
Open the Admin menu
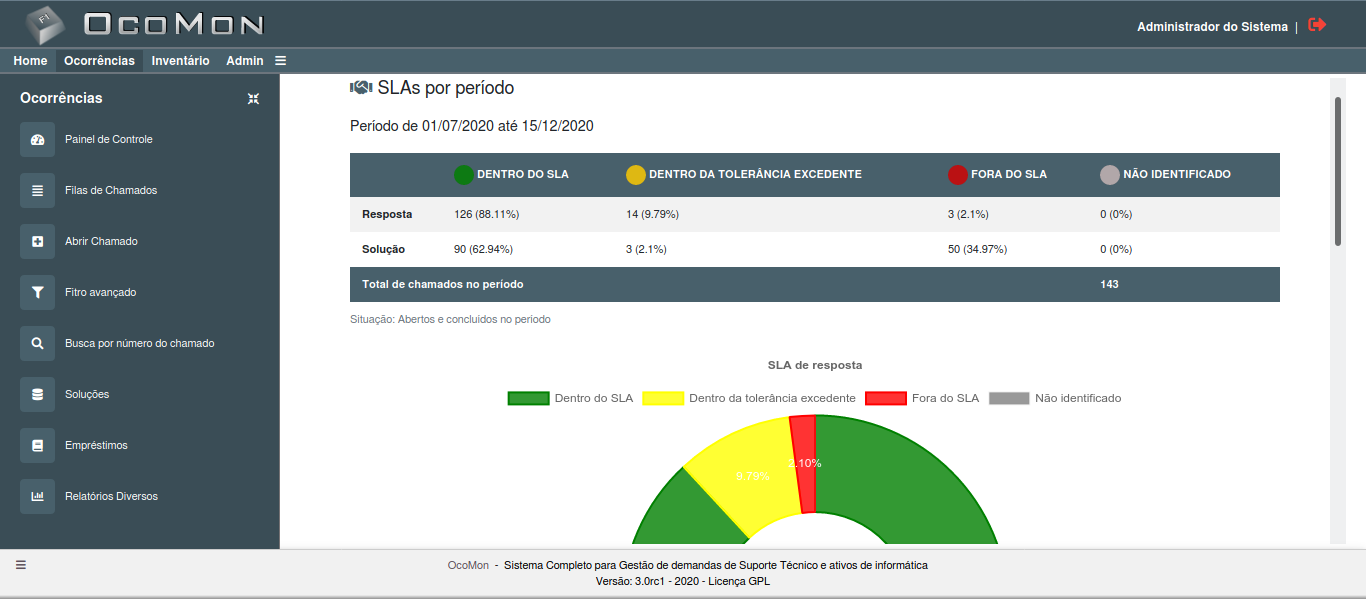point(245,61)
